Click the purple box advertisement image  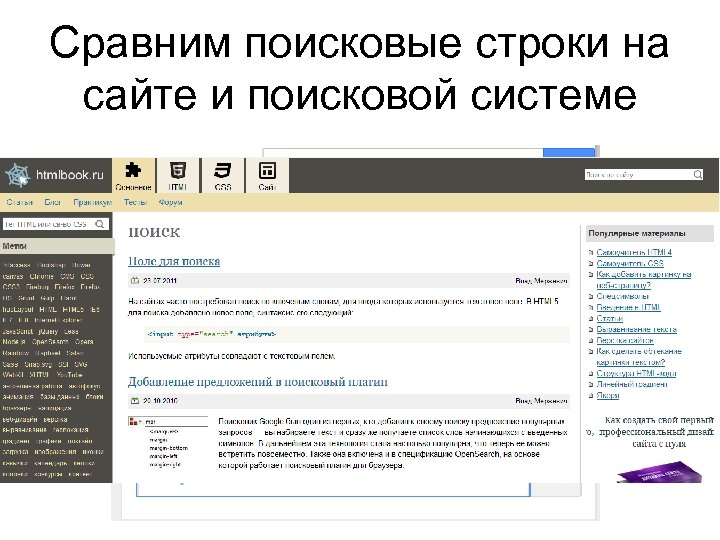coord(659,471)
